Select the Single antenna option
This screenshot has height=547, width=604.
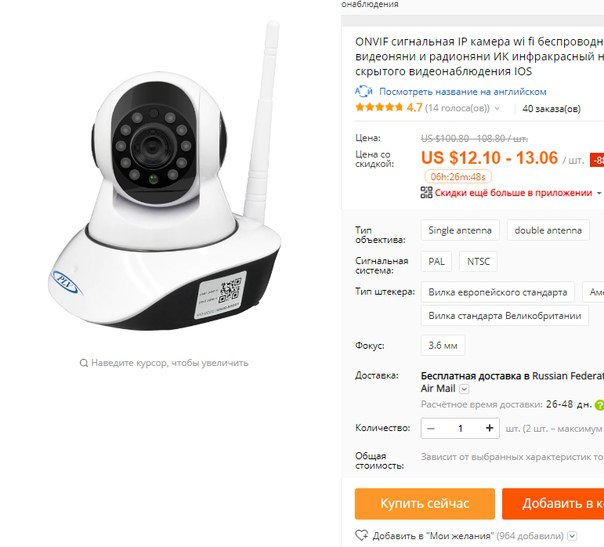pos(460,230)
